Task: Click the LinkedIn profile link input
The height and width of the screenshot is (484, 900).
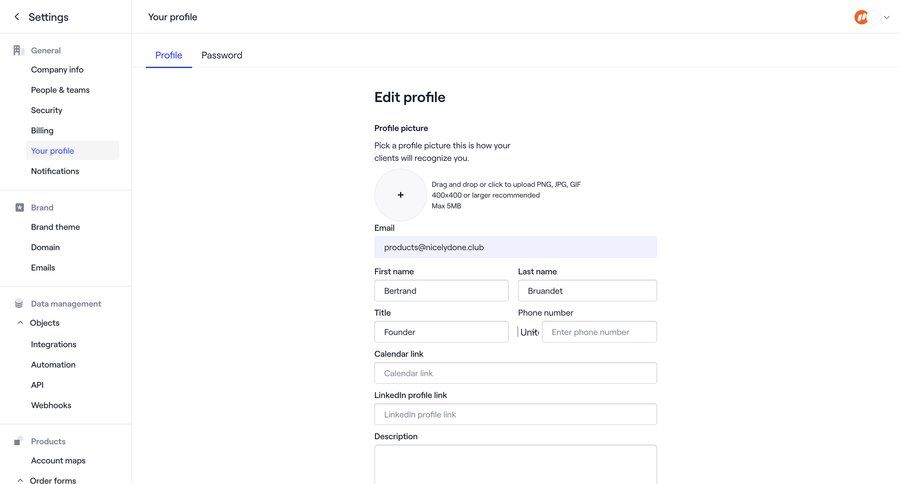Action: pyautogui.click(x=515, y=415)
